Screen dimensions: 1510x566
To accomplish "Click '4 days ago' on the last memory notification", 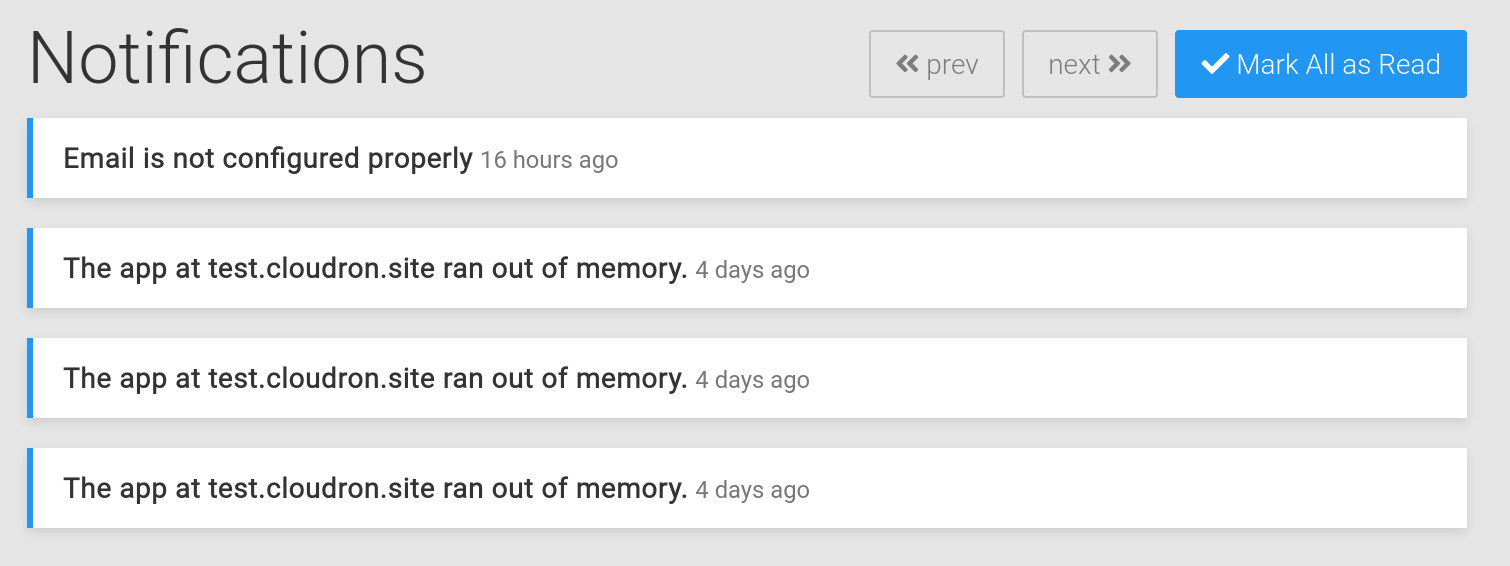I will coord(752,490).
